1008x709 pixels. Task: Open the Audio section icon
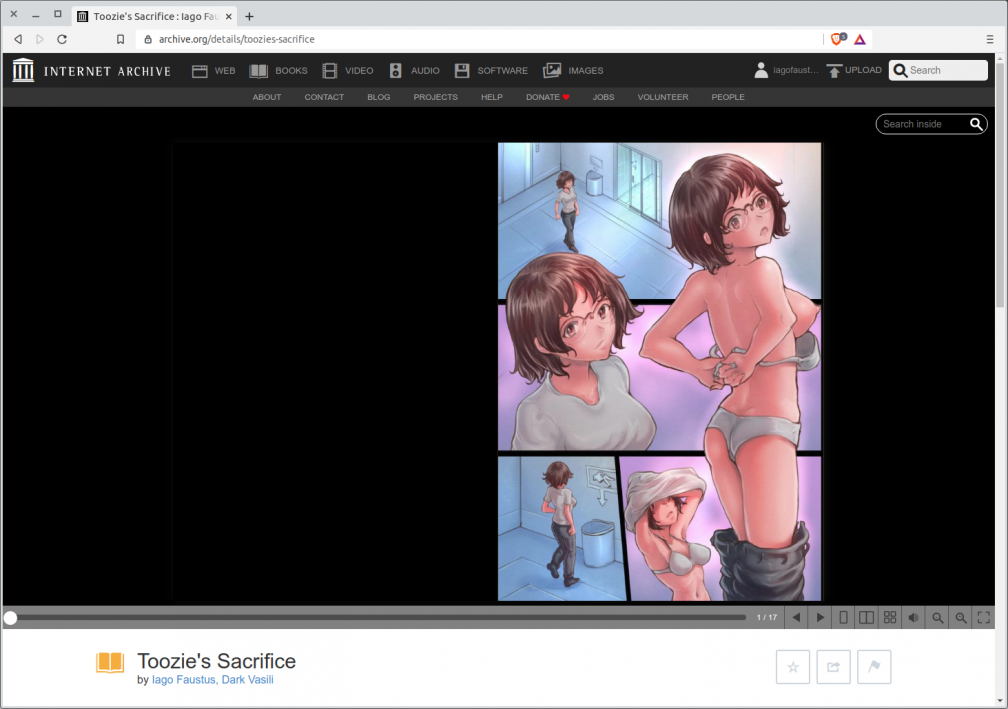tap(395, 71)
